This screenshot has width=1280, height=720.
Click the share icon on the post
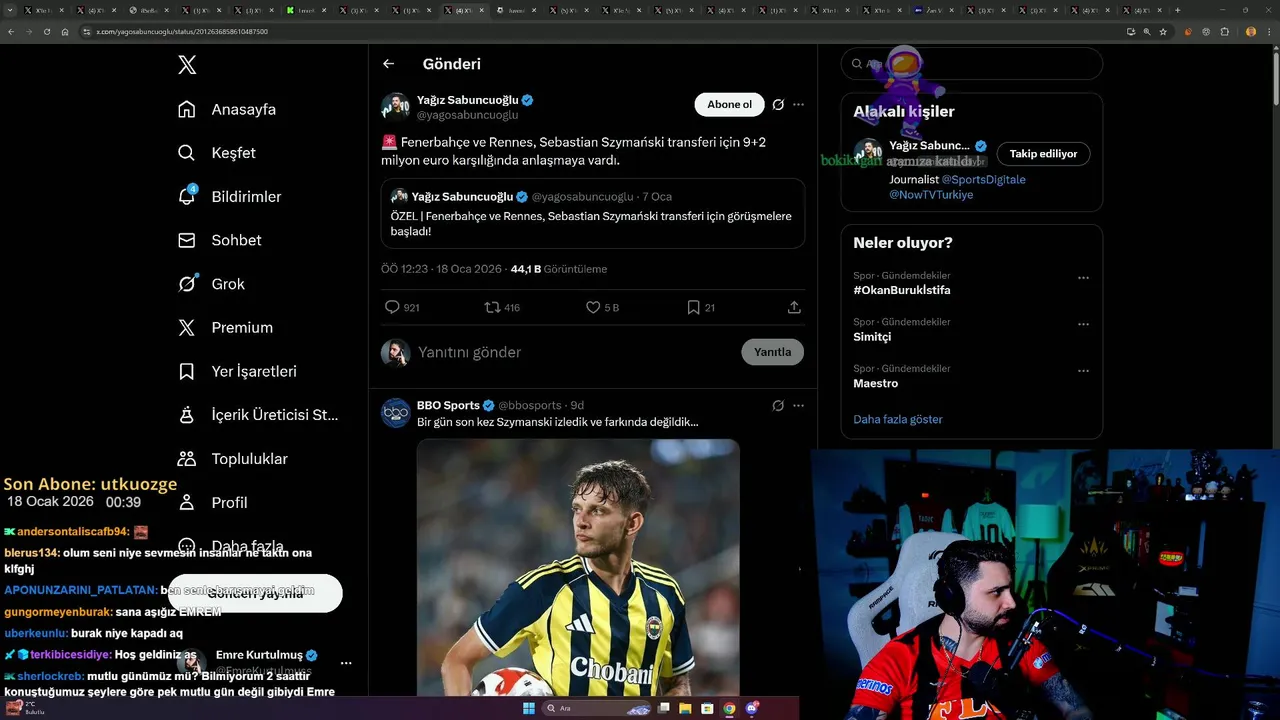pyautogui.click(x=794, y=307)
